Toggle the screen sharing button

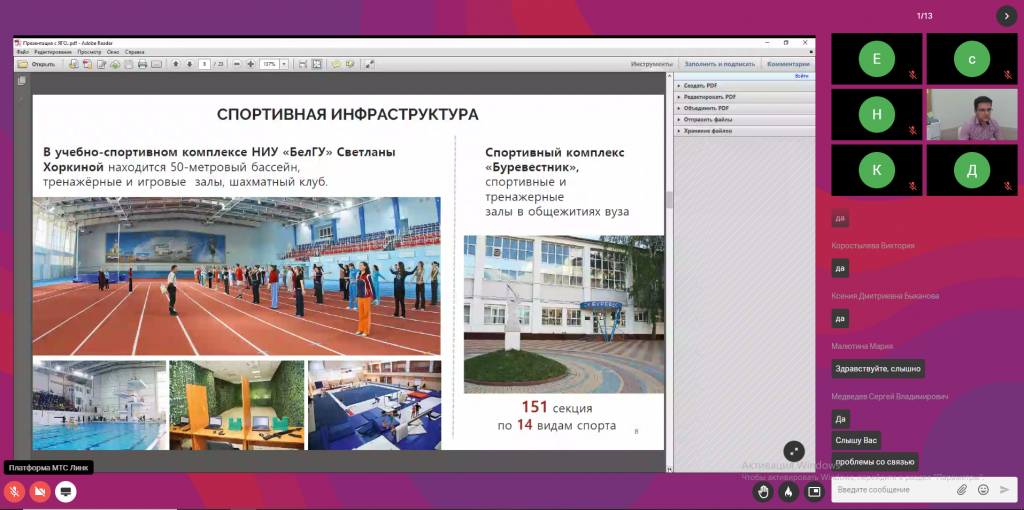coord(65,492)
